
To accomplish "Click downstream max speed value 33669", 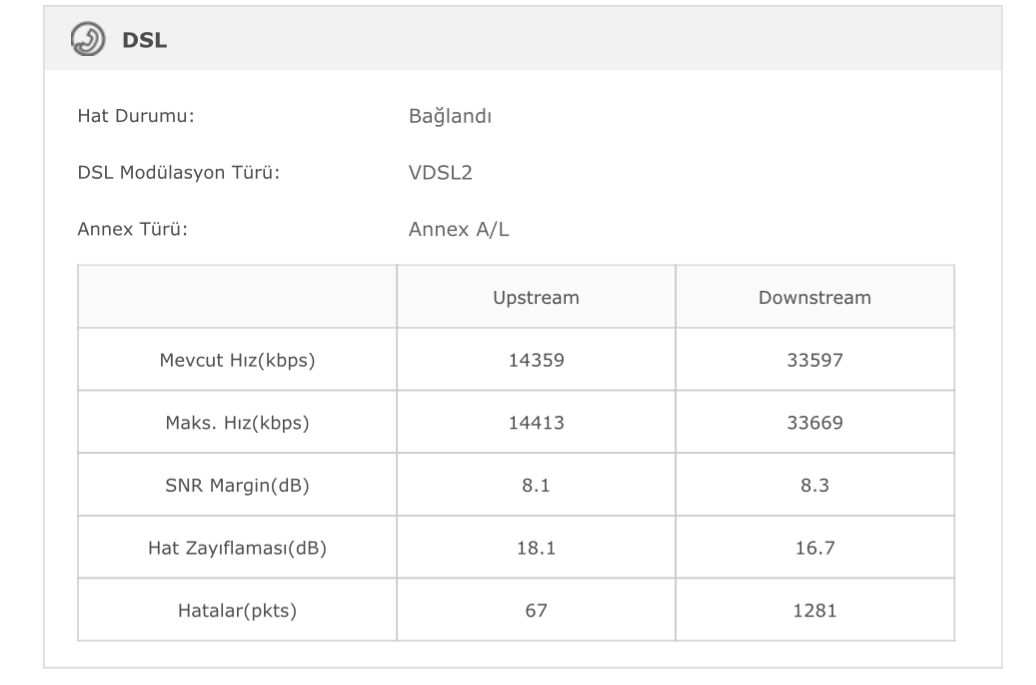I will click(814, 423).
